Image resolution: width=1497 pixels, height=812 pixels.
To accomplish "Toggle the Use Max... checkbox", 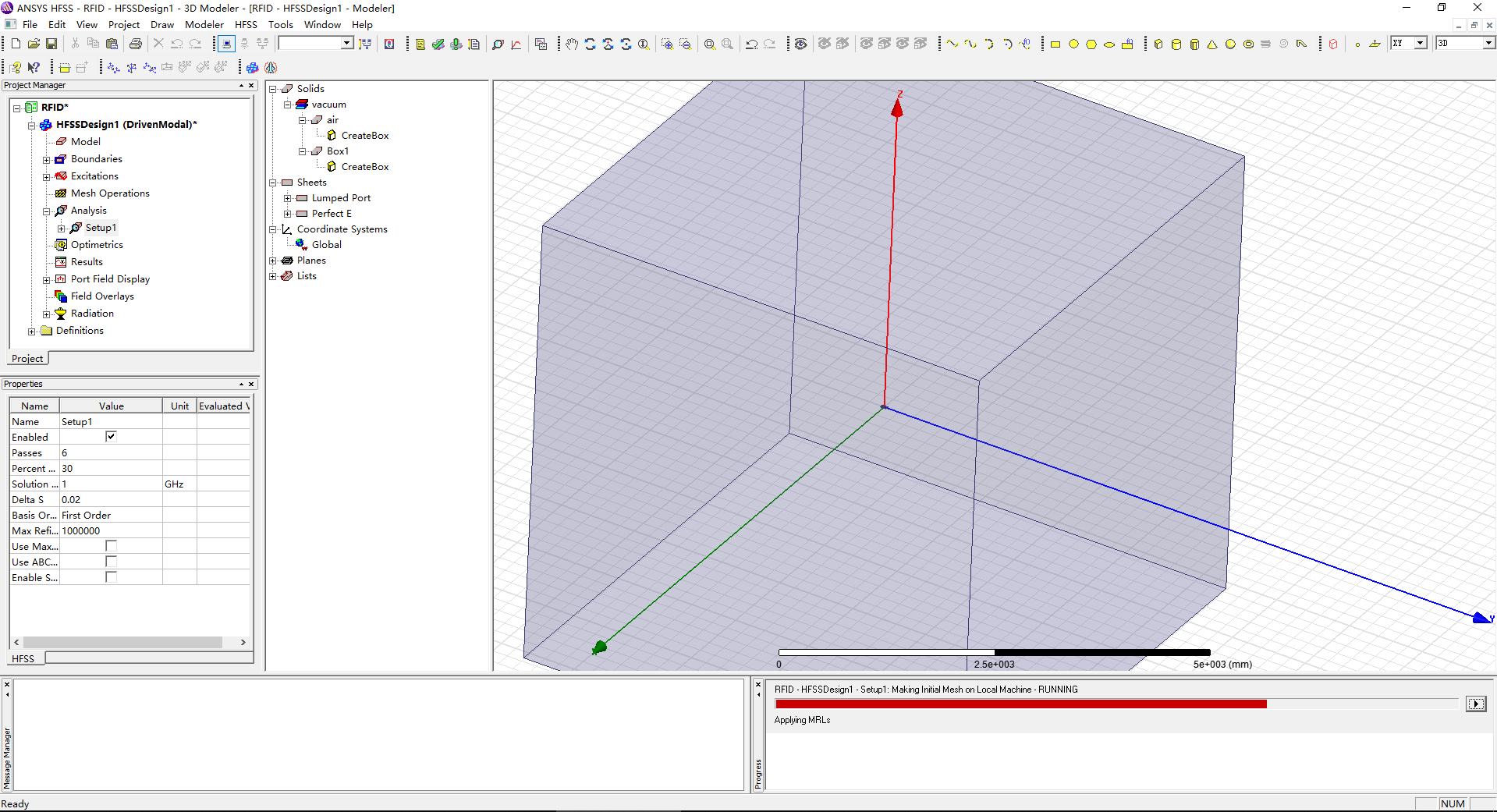I will 111,546.
